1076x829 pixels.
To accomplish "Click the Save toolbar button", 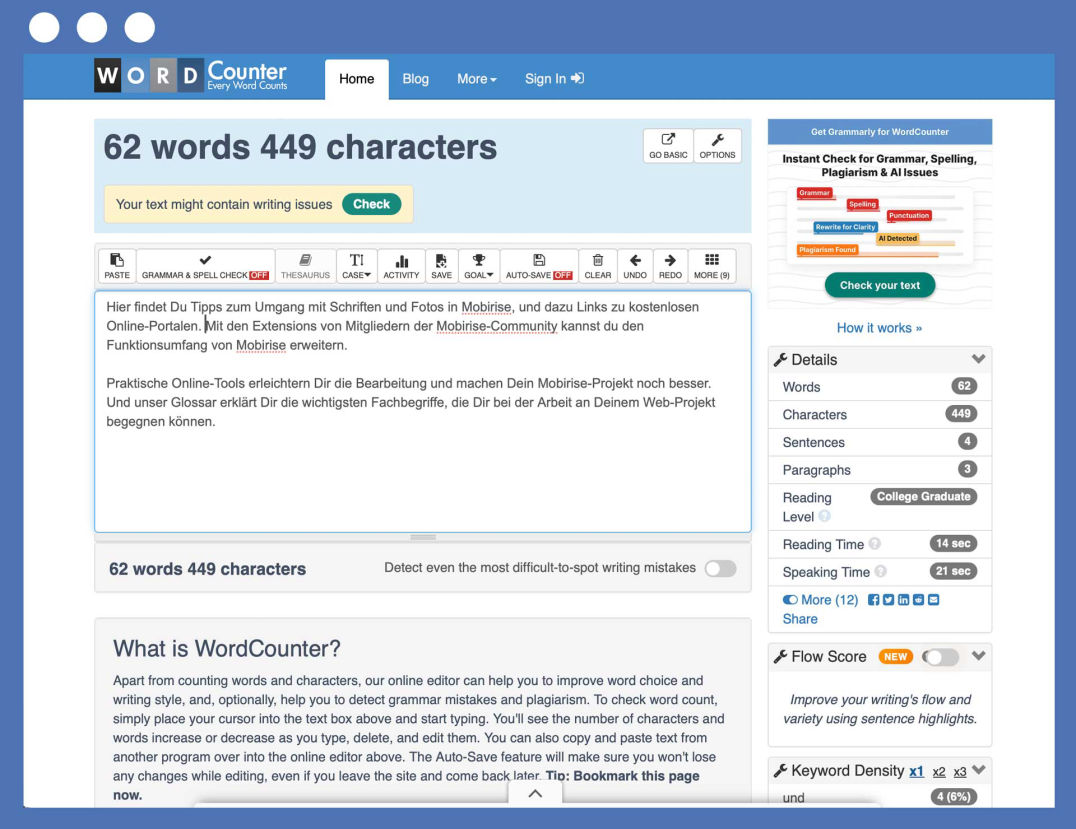I will pyautogui.click(x=441, y=266).
